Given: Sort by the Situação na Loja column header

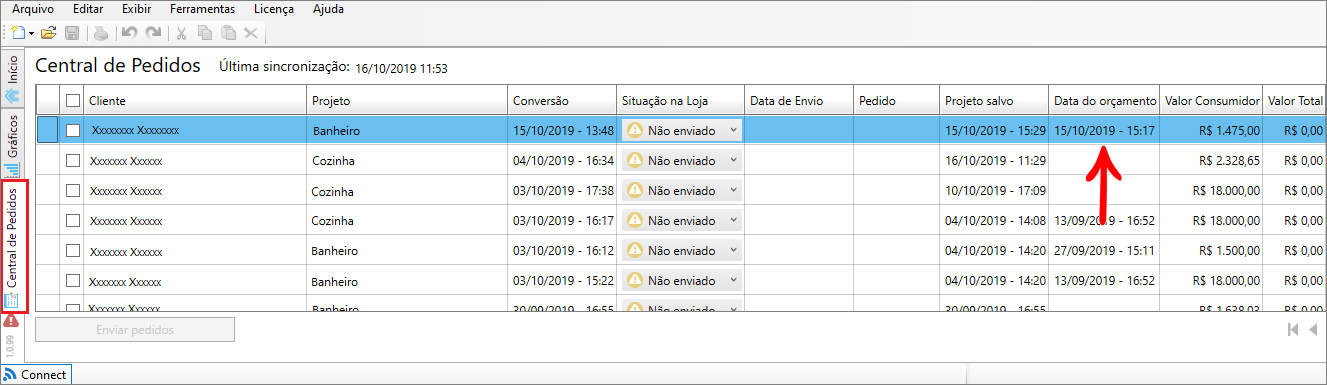Looking at the screenshot, I should coord(680,100).
